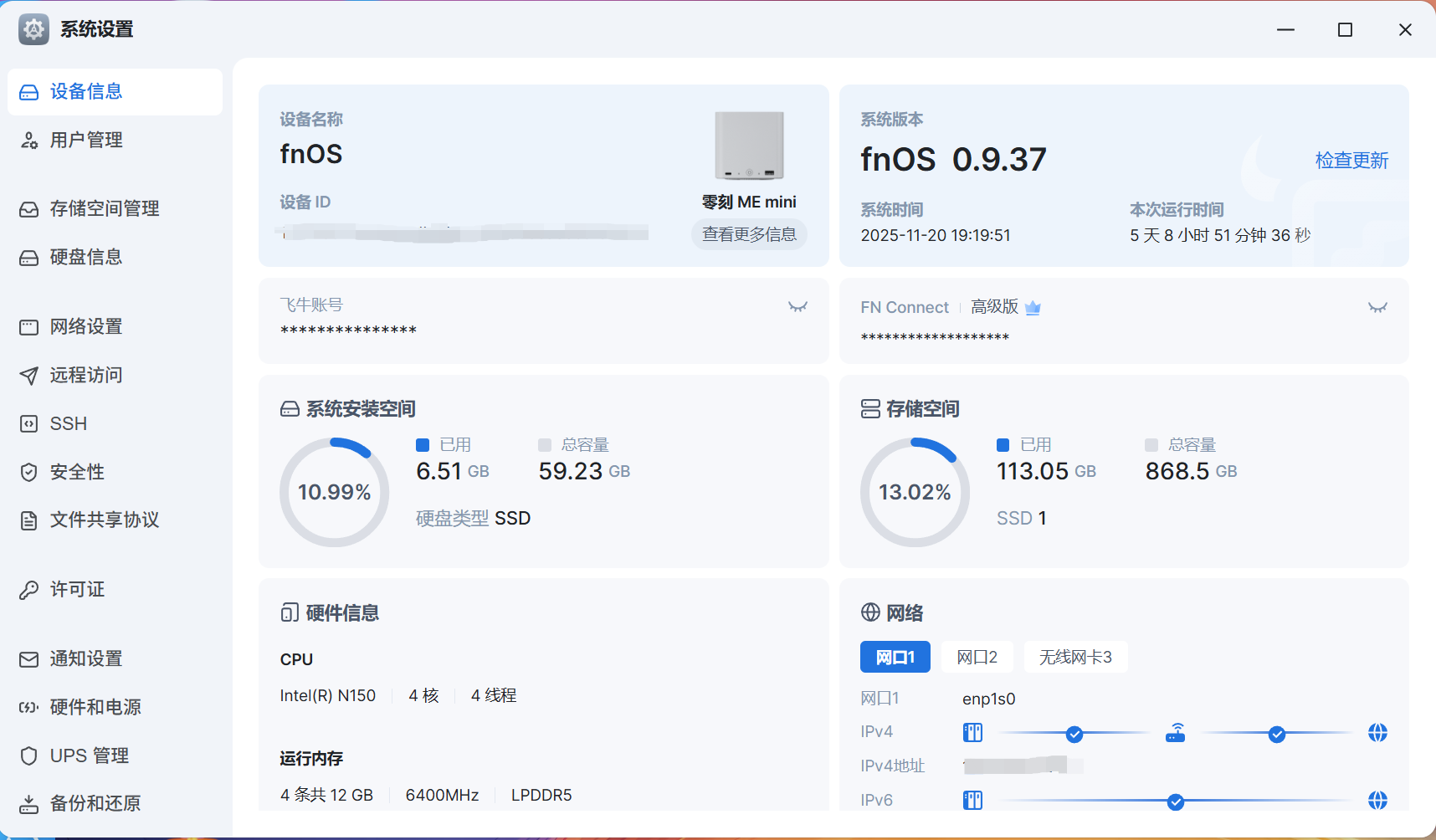Click the IPv6 connection check mark

tap(1176, 802)
